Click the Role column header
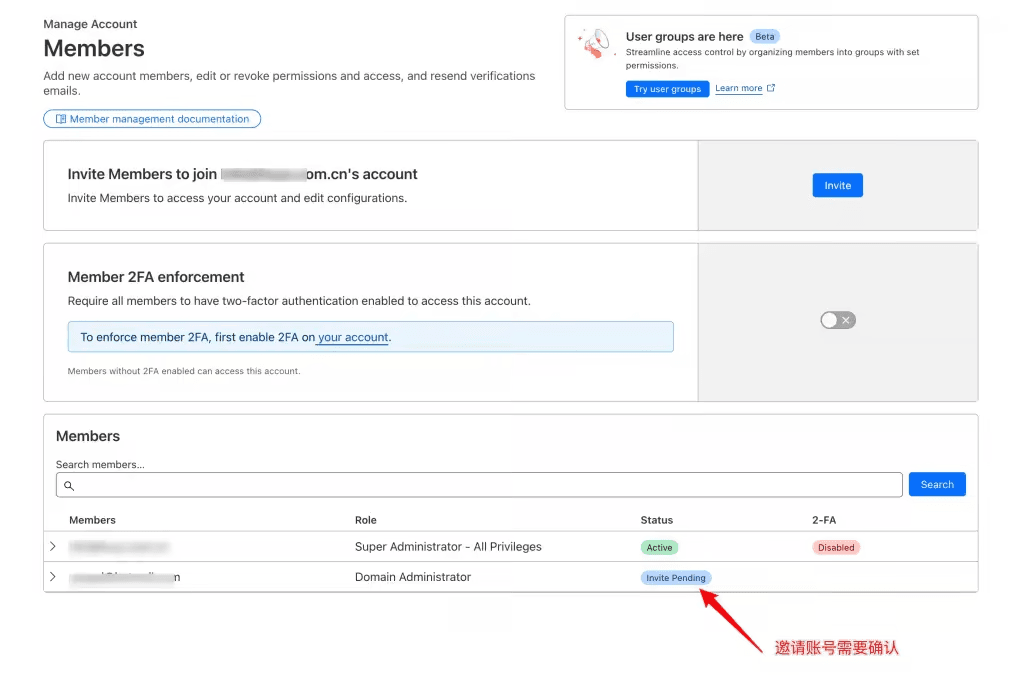This screenshot has height=675, width=1024. tap(365, 520)
